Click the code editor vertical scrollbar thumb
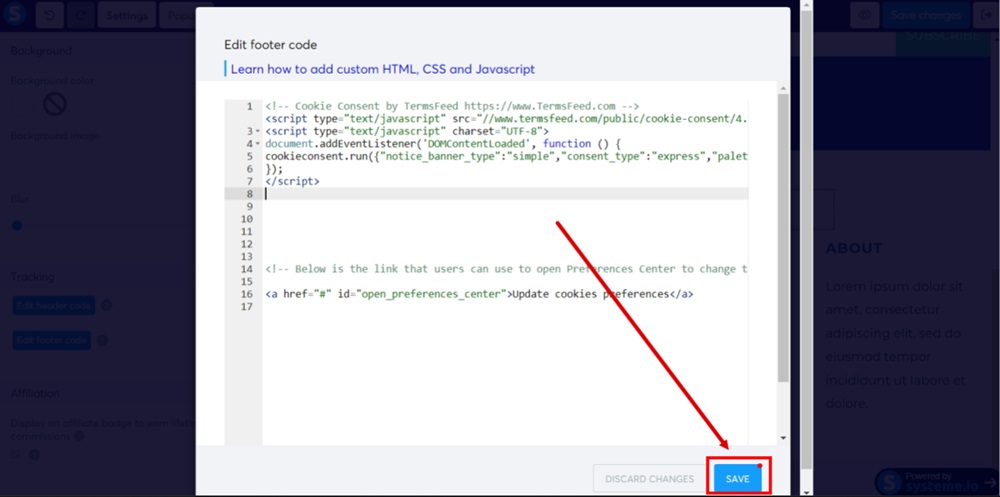This screenshot has width=1000, height=497. (783, 237)
